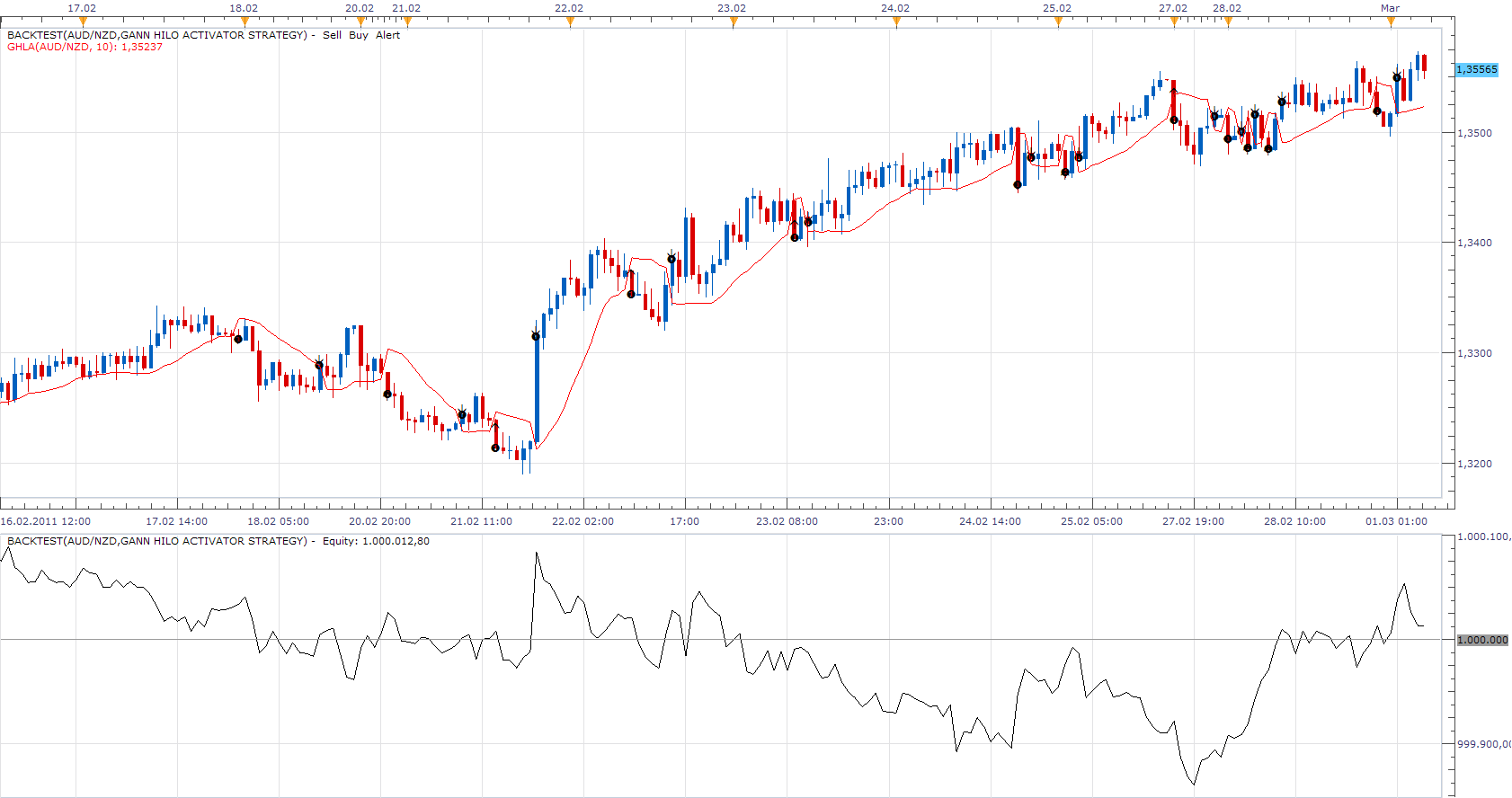Click the Buy label in chart header
The width and height of the screenshot is (1512, 798).
coord(359,35)
